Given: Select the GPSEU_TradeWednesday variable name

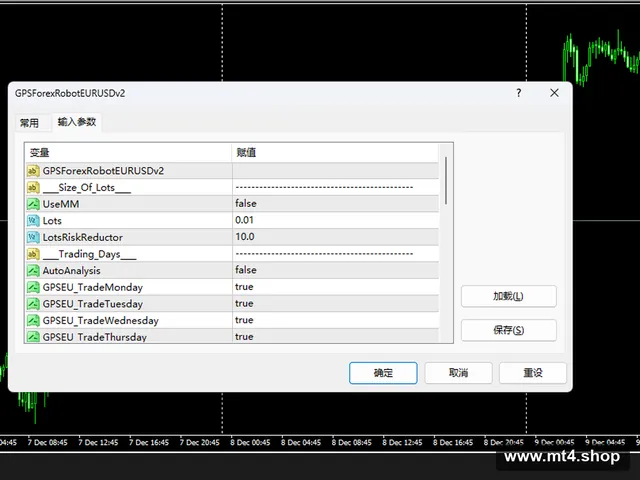Looking at the screenshot, I should coord(100,320).
